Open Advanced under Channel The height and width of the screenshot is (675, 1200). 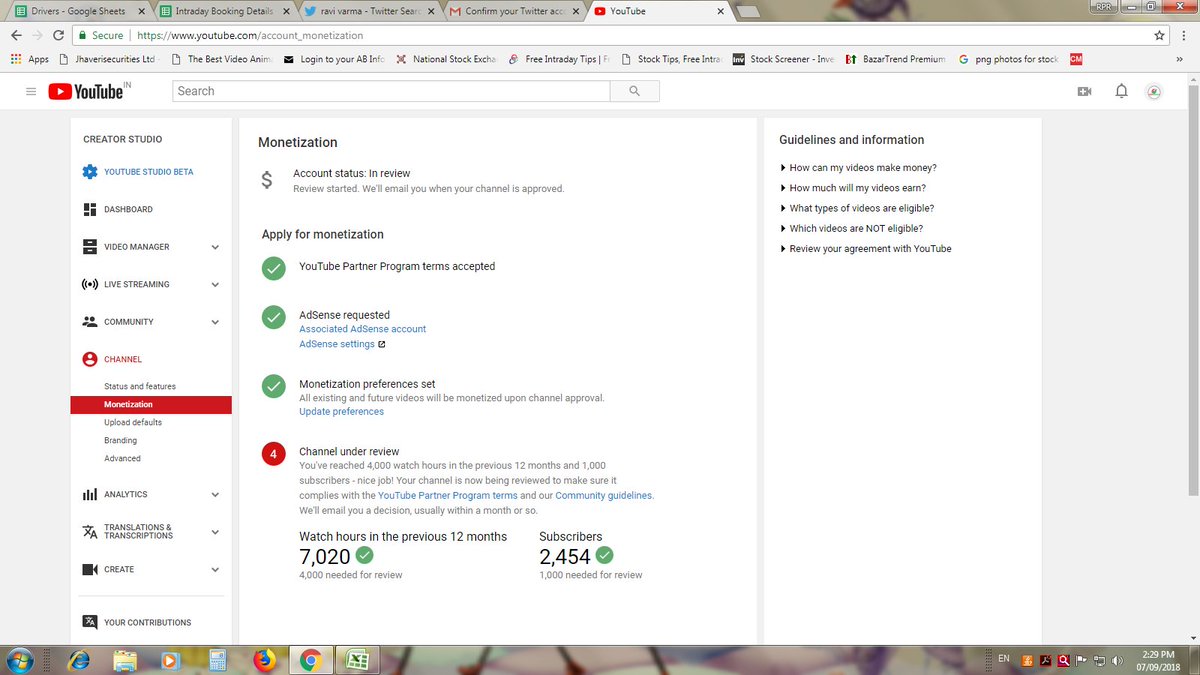click(123, 458)
